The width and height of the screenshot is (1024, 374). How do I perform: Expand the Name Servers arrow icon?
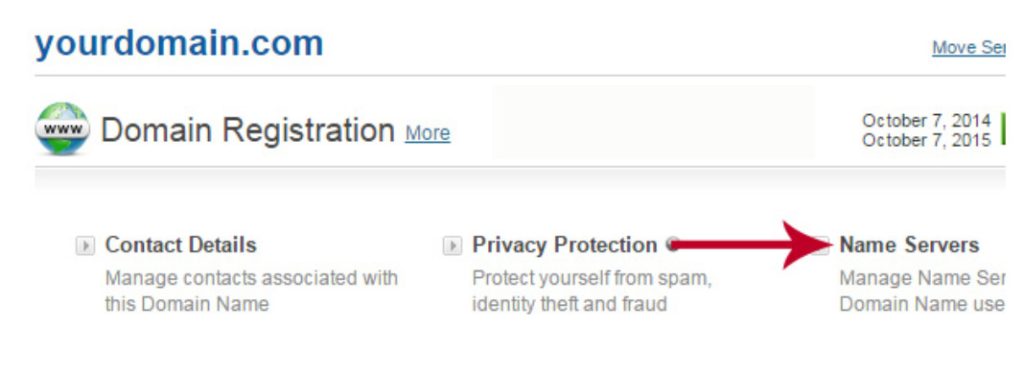(x=824, y=246)
